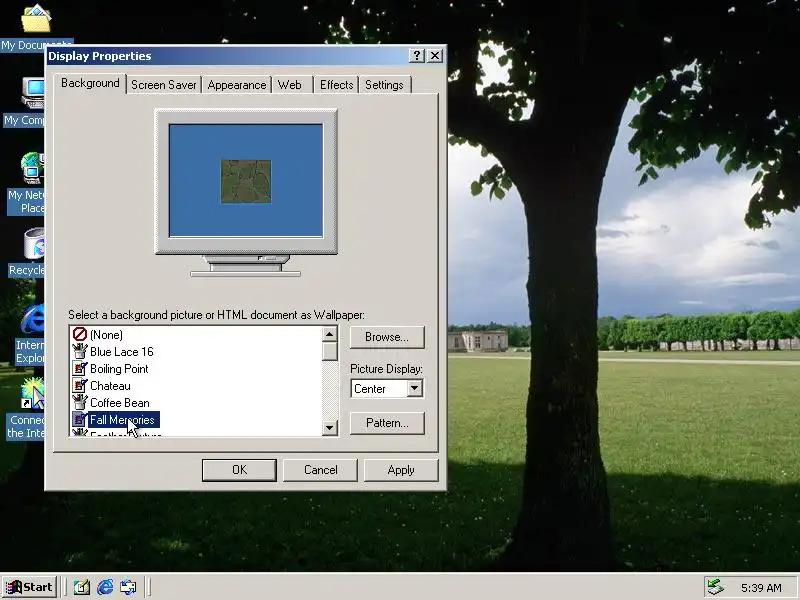Launch Internet Explorer from Quick Launch
This screenshot has width=800, height=600.
pos(105,587)
